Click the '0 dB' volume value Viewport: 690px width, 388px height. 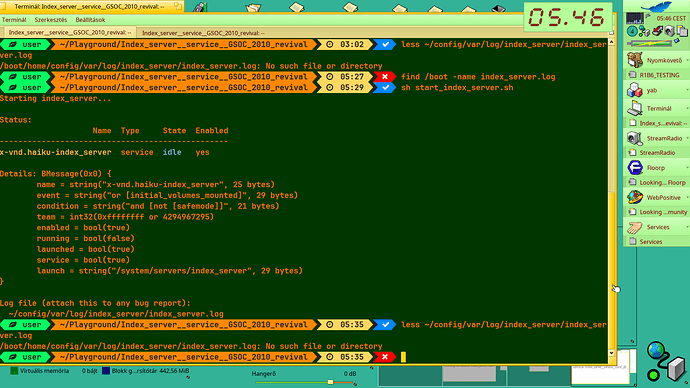[350, 374]
